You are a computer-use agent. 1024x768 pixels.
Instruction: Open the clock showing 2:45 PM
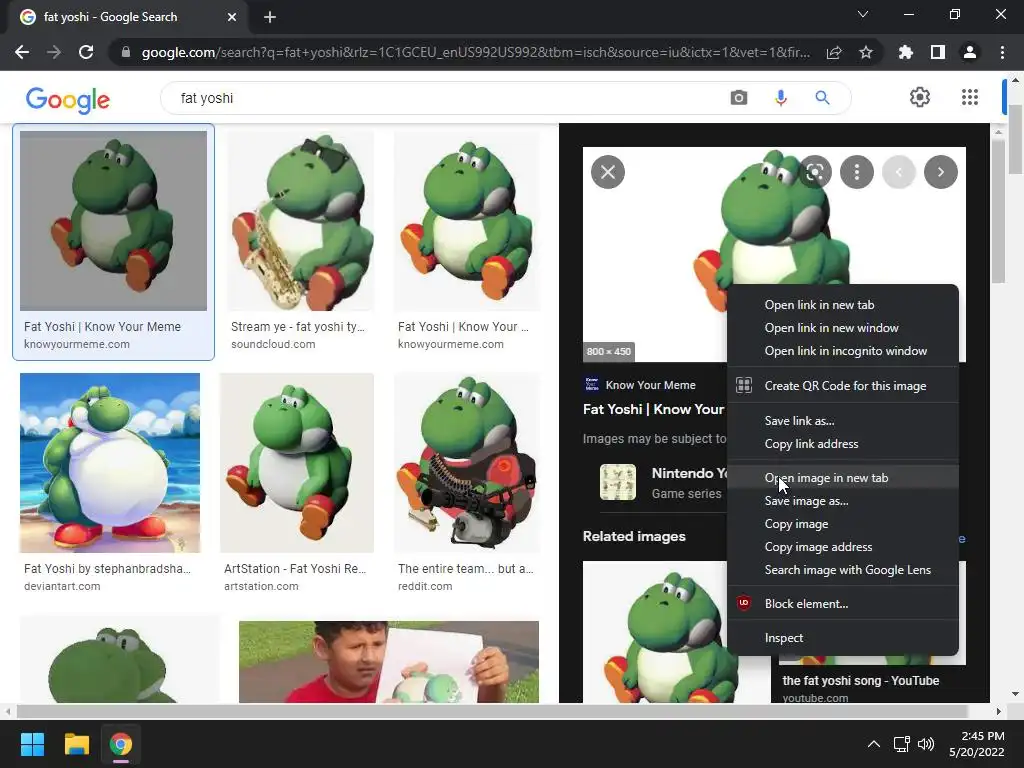coord(976,744)
